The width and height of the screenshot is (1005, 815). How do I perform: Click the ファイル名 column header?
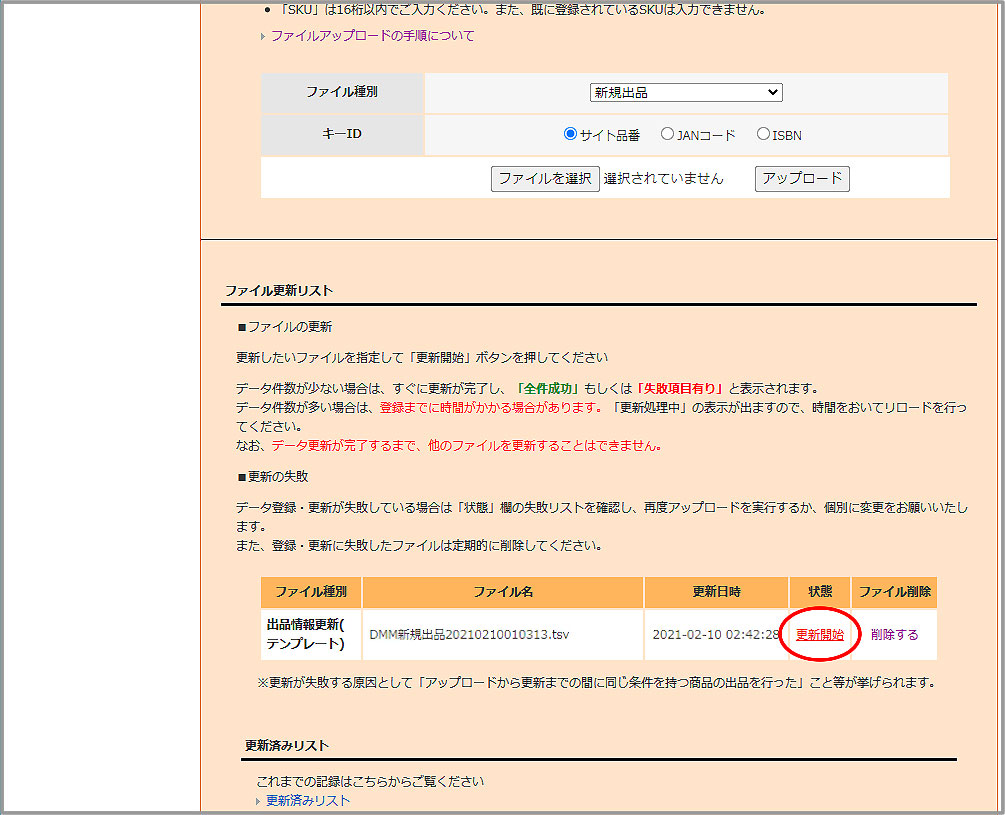tap(503, 592)
